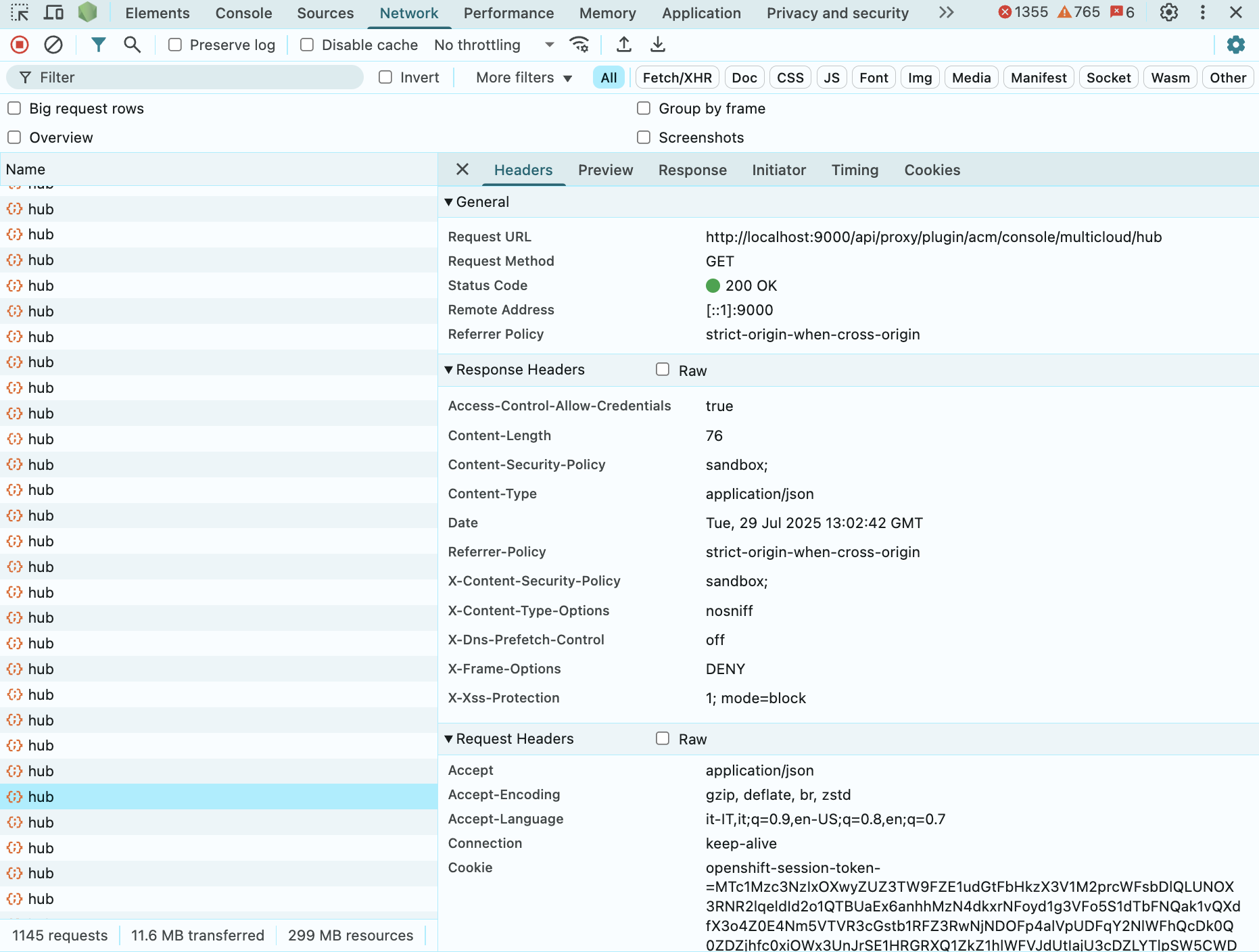The width and height of the screenshot is (1259, 952).
Task: Close the request details pane
Action: pyautogui.click(x=462, y=169)
